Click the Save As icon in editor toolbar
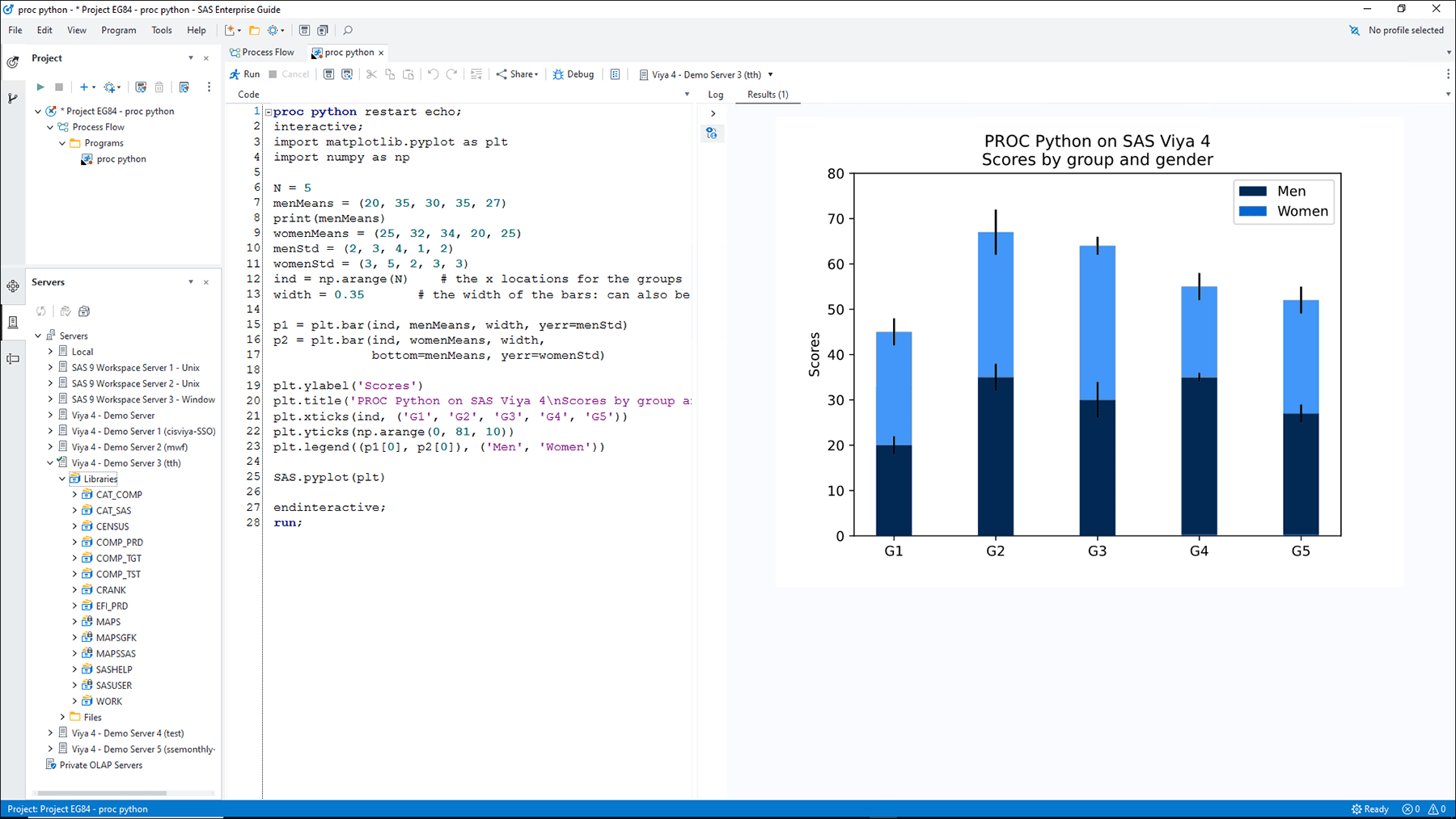1456x819 pixels. [x=347, y=74]
